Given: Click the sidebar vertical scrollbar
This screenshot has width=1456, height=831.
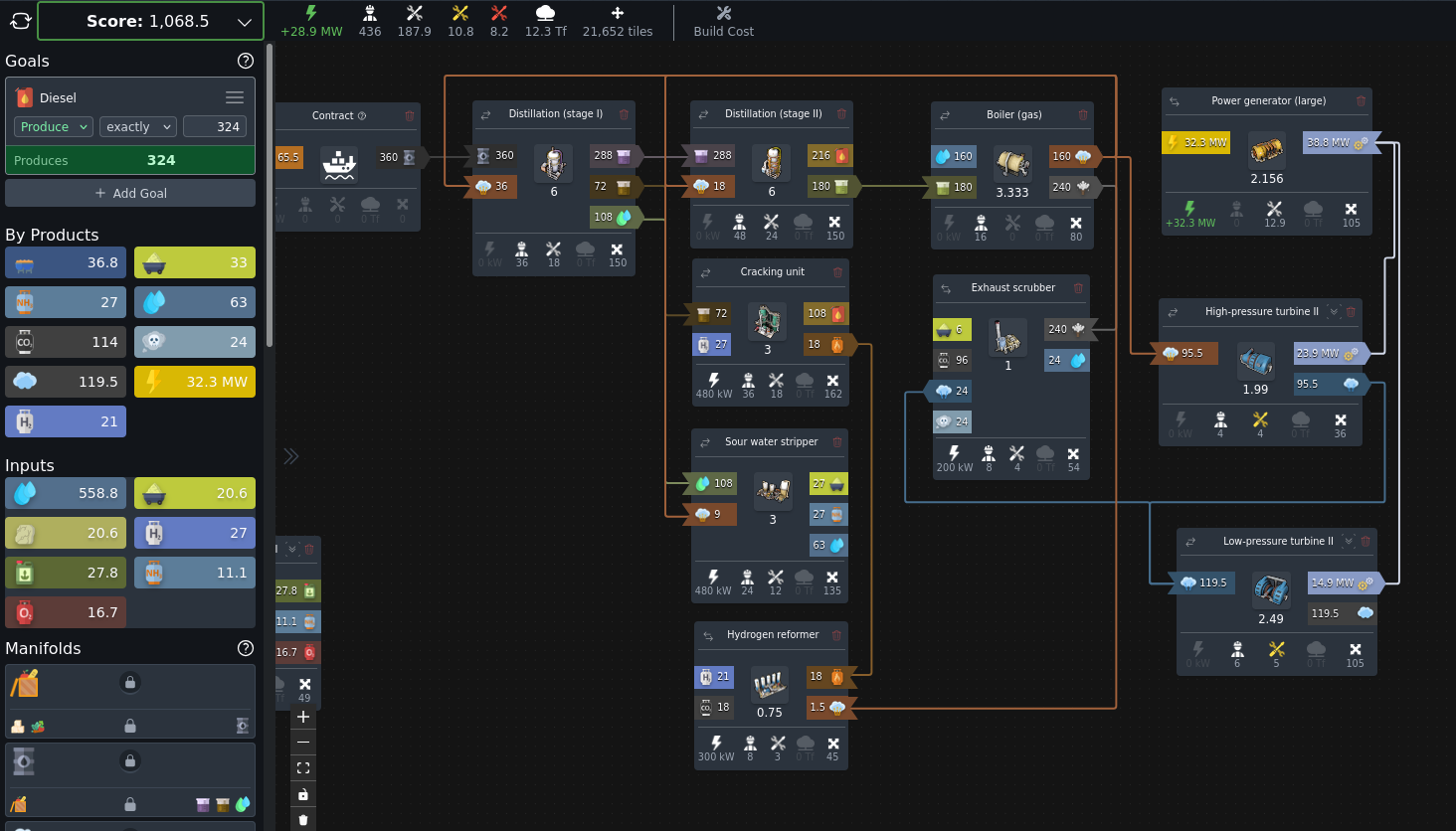Looking at the screenshot, I should (269, 194).
